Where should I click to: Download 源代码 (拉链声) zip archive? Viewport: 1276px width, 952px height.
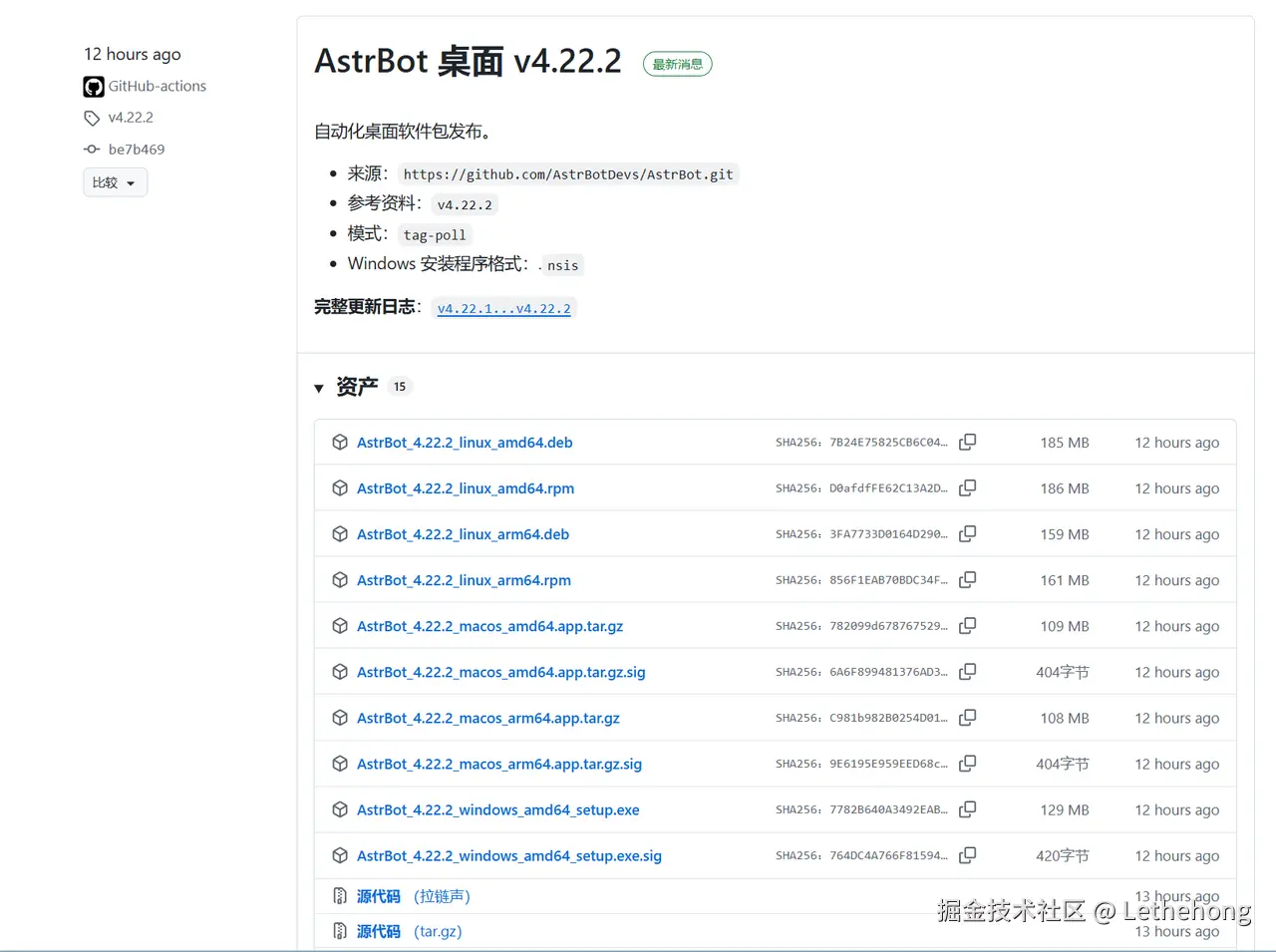tap(414, 895)
